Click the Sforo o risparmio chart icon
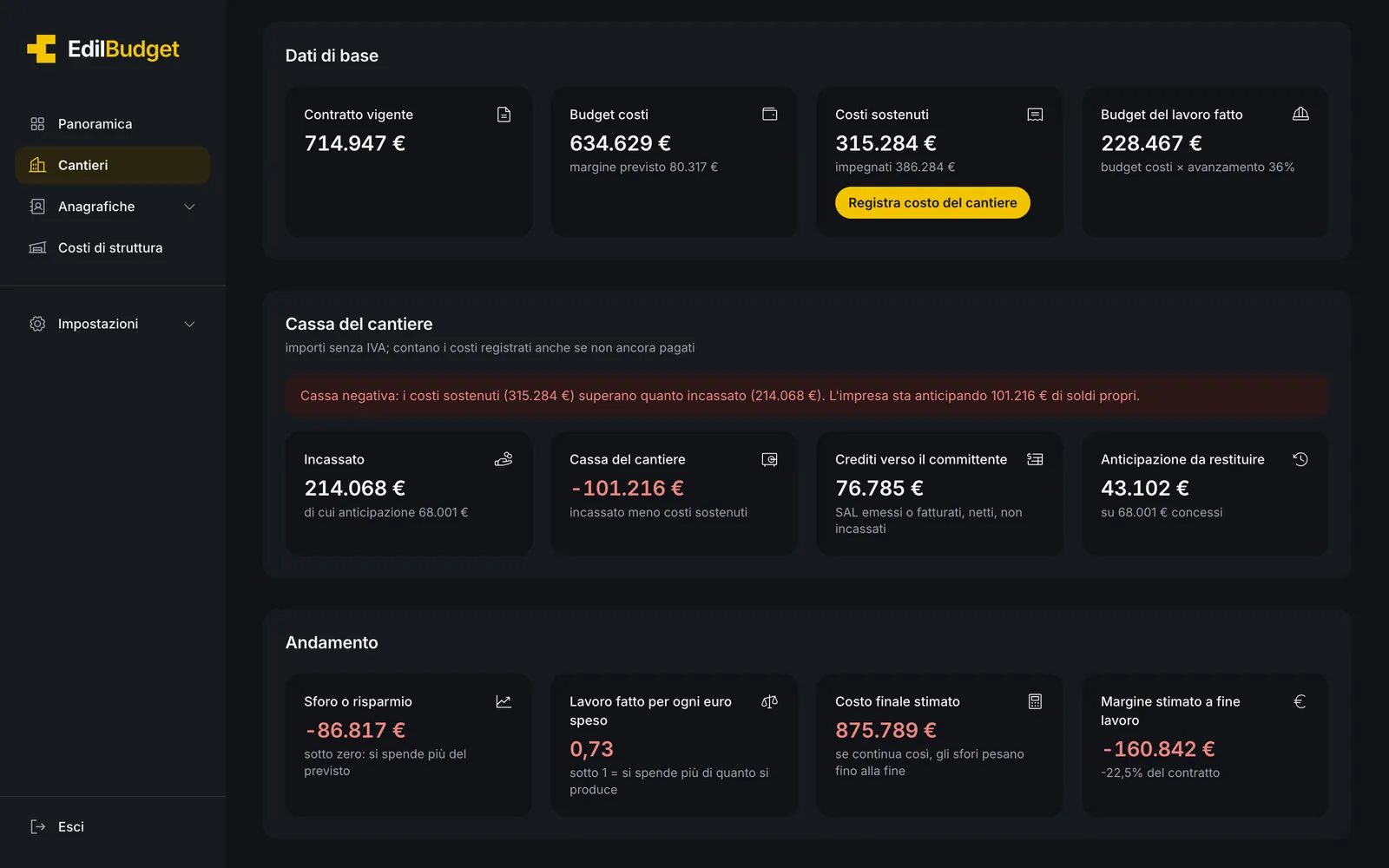Image resolution: width=1389 pixels, height=868 pixels. 504,701
